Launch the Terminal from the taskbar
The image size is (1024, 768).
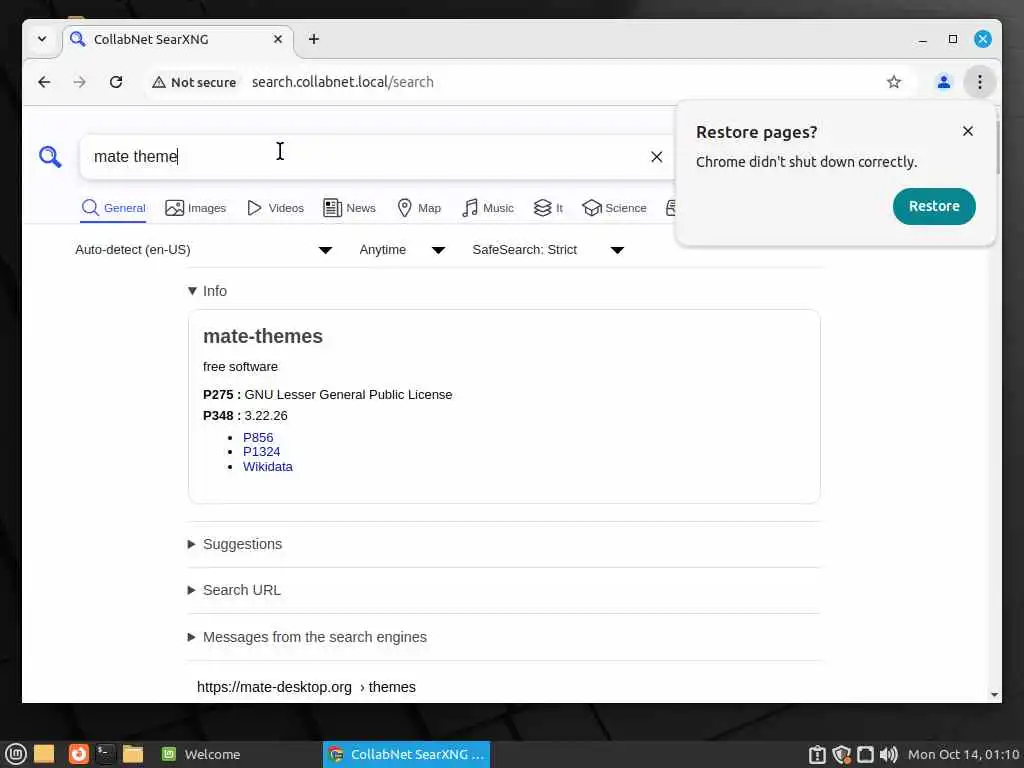(105, 754)
